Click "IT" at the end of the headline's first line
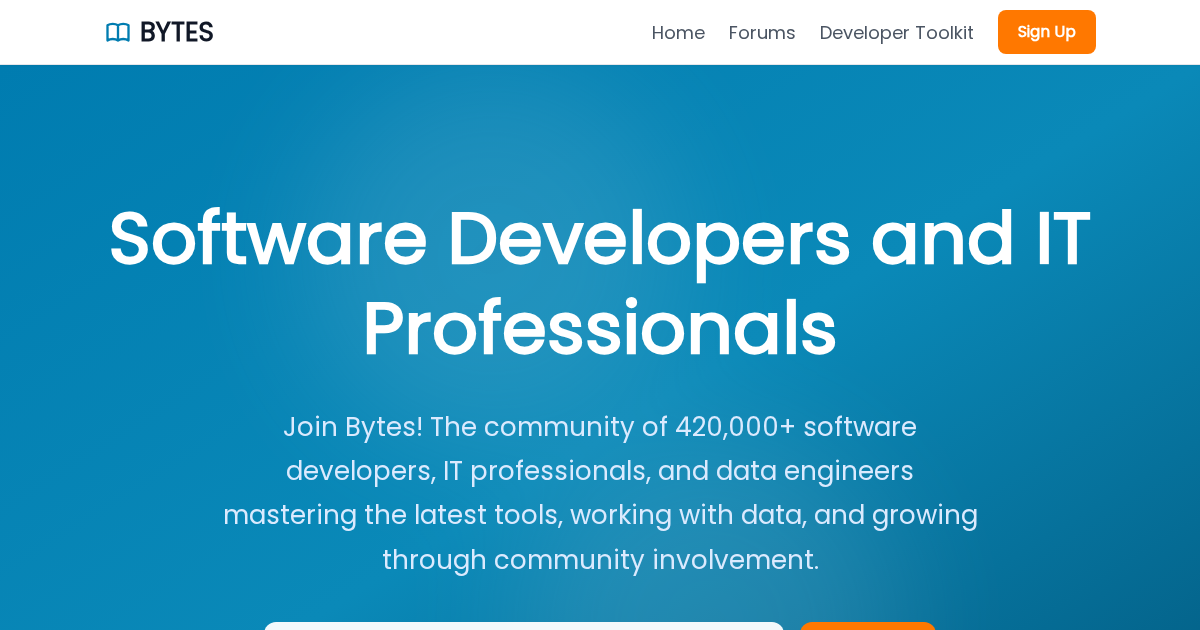1200x630 pixels. click(1061, 238)
